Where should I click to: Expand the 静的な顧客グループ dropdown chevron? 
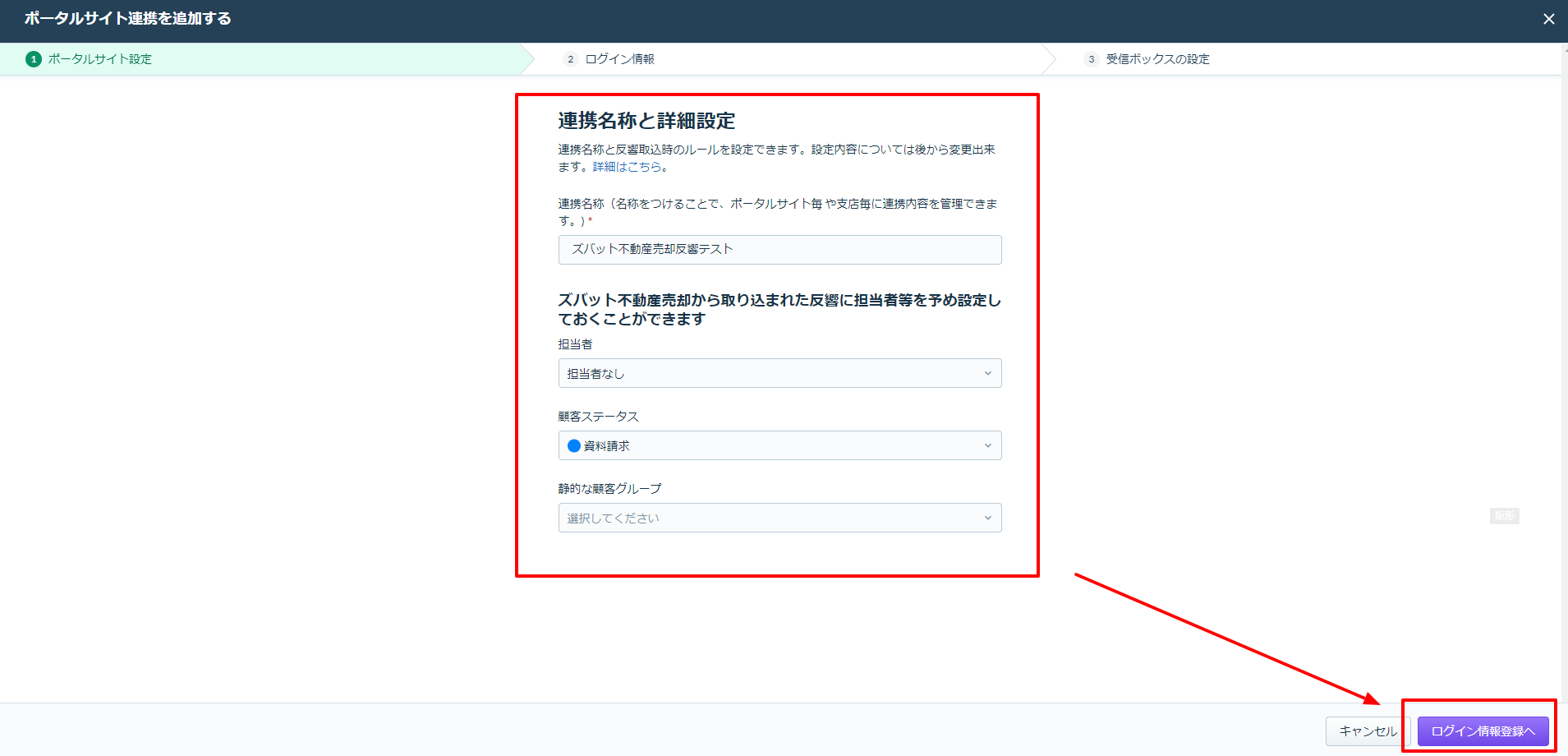(x=987, y=518)
